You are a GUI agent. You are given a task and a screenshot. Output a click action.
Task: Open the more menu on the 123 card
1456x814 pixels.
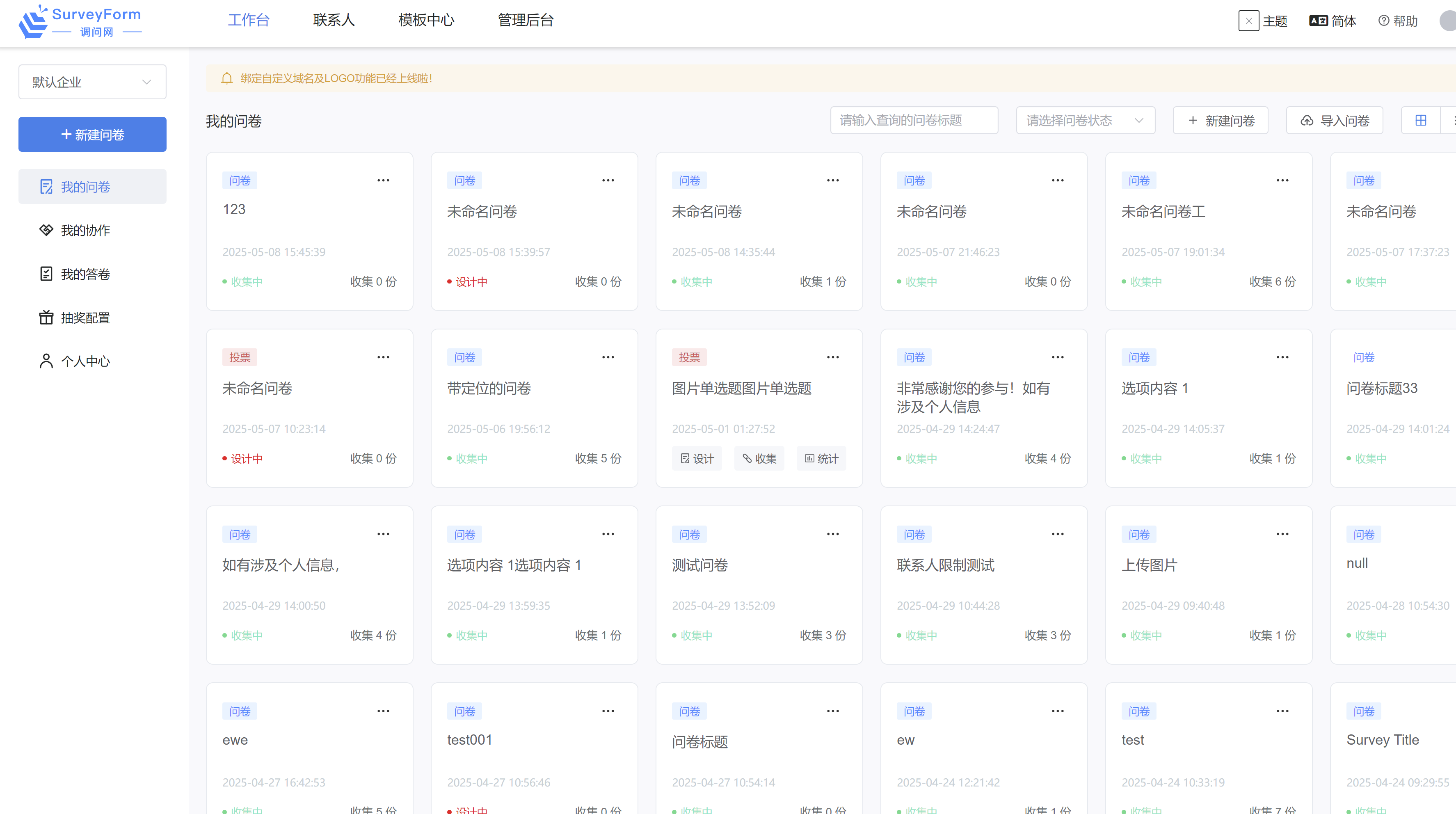[383, 181]
